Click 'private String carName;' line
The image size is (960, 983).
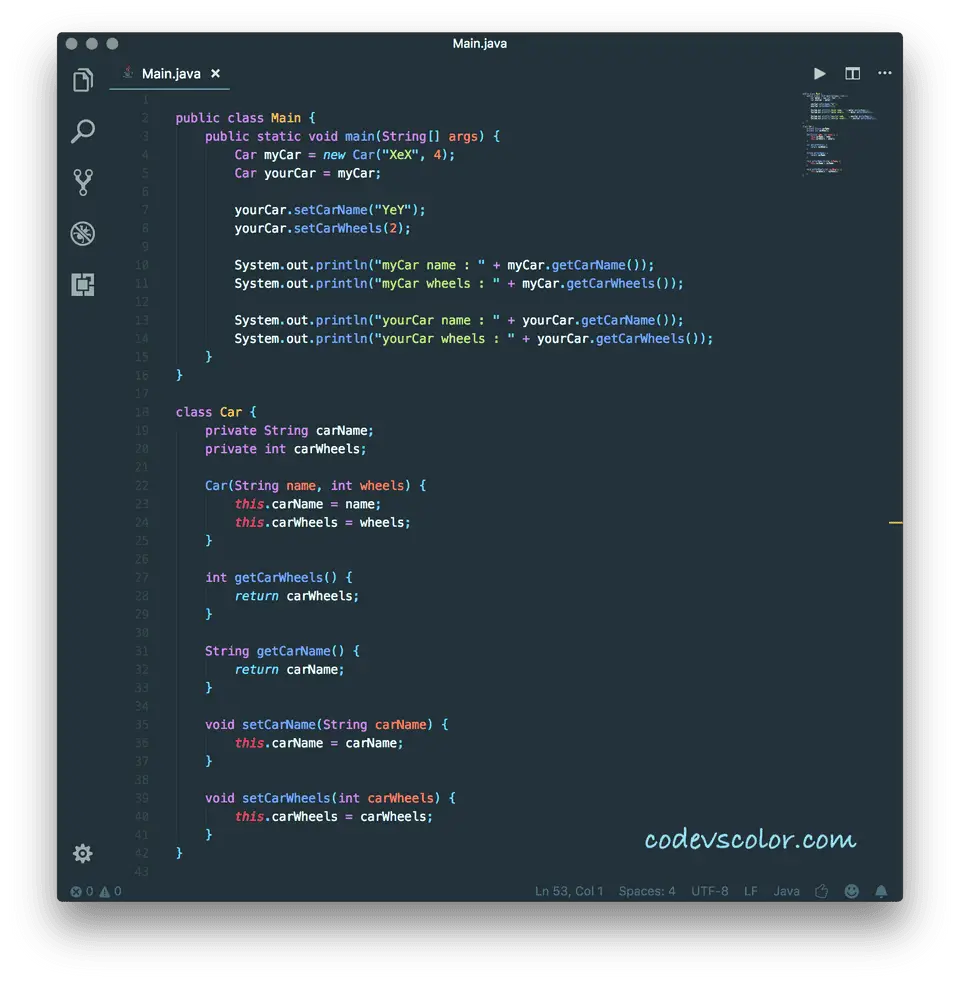pyautogui.click(x=289, y=431)
